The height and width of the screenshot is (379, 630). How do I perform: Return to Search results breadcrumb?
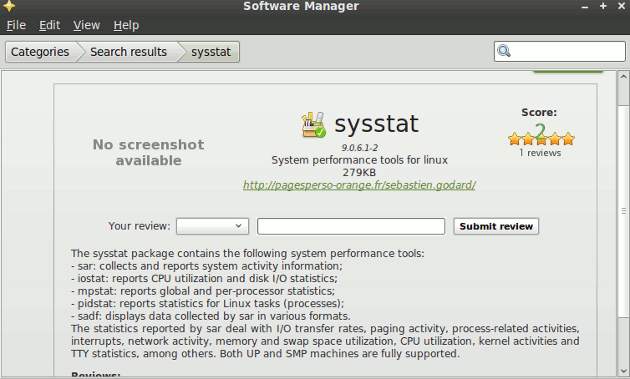(x=128, y=52)
